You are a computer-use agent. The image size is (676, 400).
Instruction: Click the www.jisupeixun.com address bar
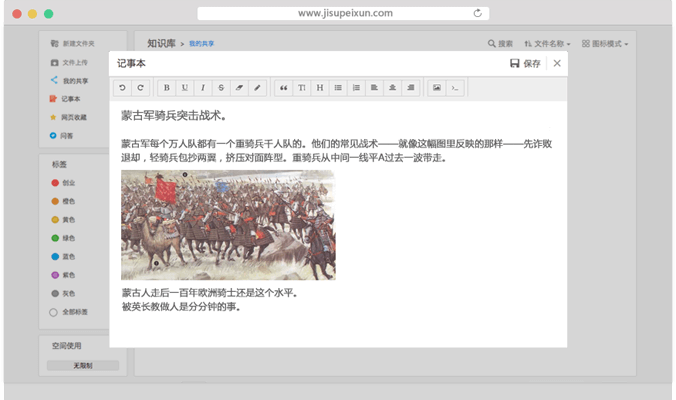(x=343, y=13)
